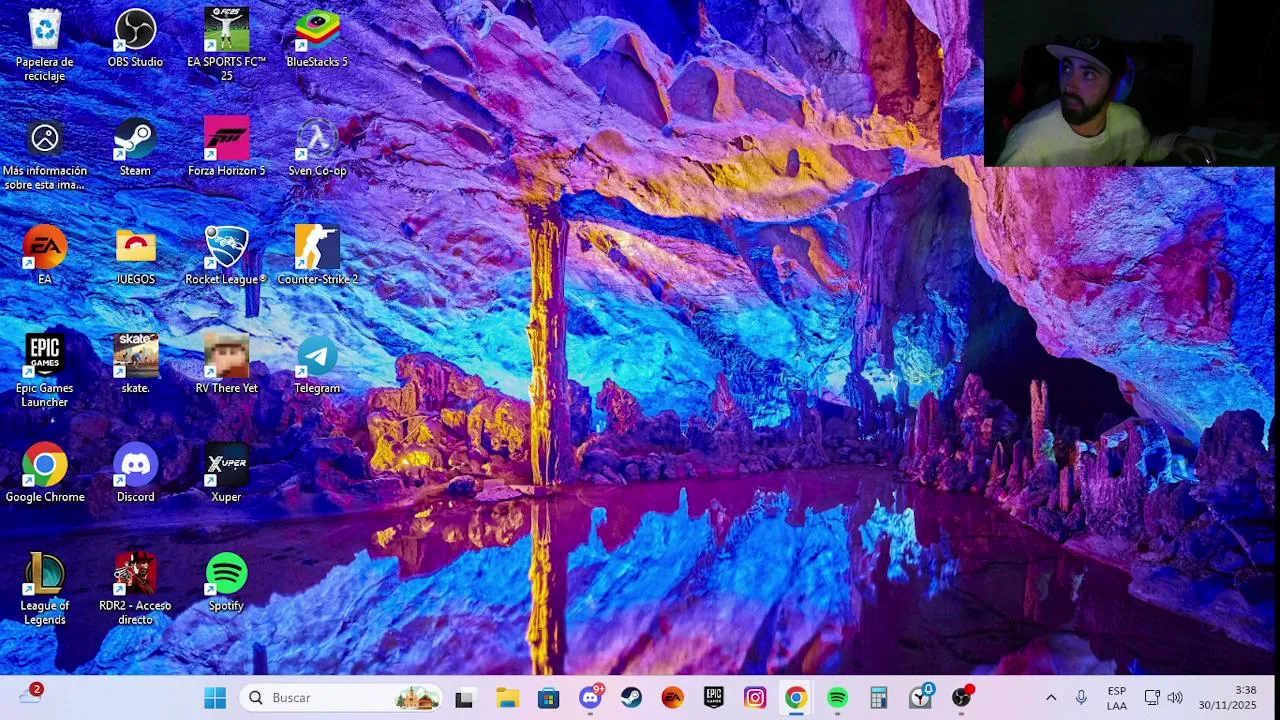1280x720 pixels.
Task: Open BlueStacks 5 desktop shortcut
Action: coord(317,38)
